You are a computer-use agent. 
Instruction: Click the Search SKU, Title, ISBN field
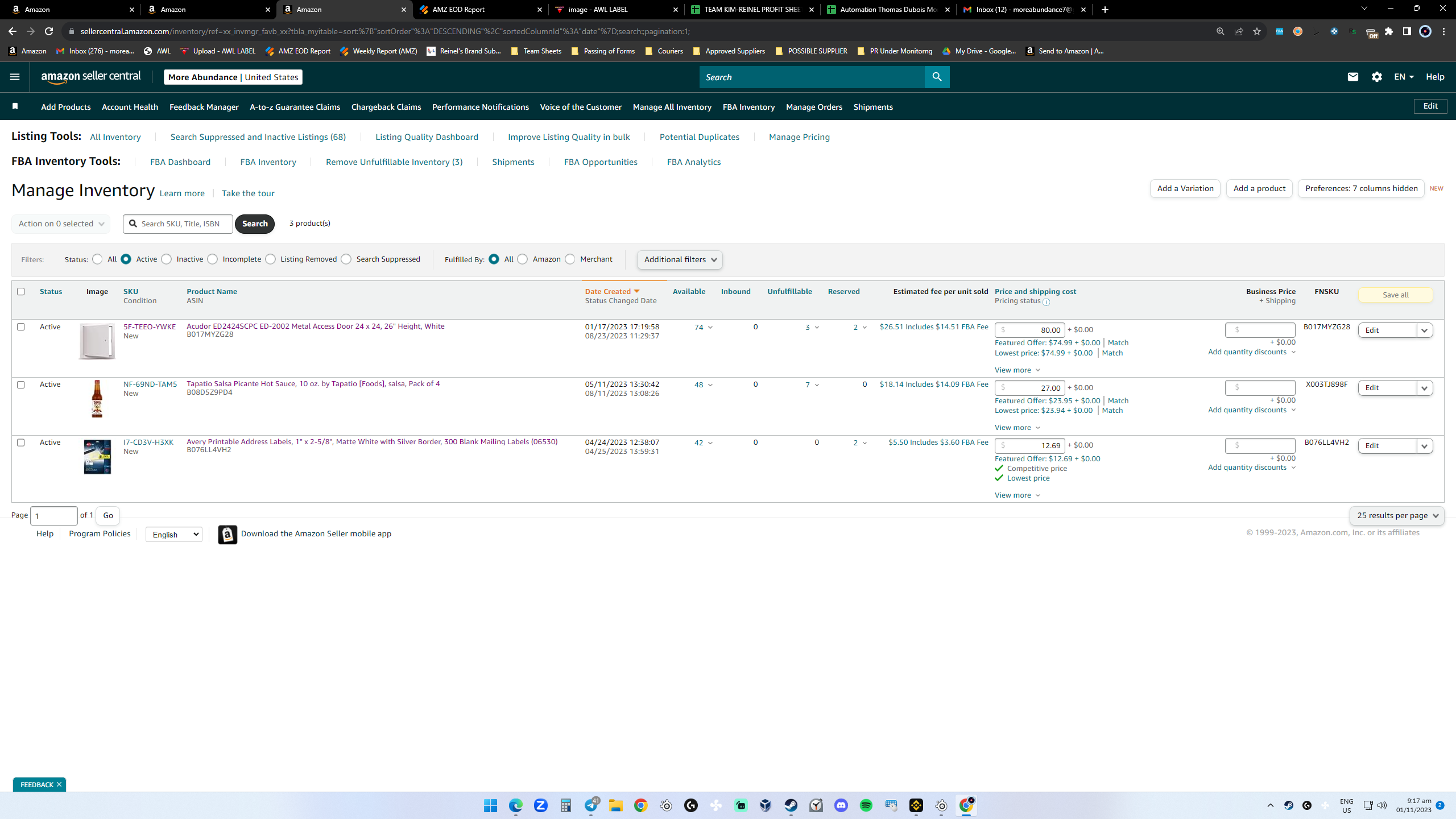(x=178, y=224)
